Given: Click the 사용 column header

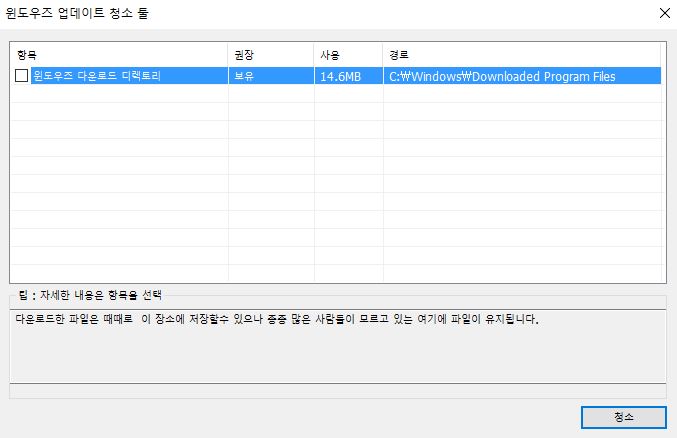Looking at the screenshot, I should pyautogui.click(x=348, y=55).
